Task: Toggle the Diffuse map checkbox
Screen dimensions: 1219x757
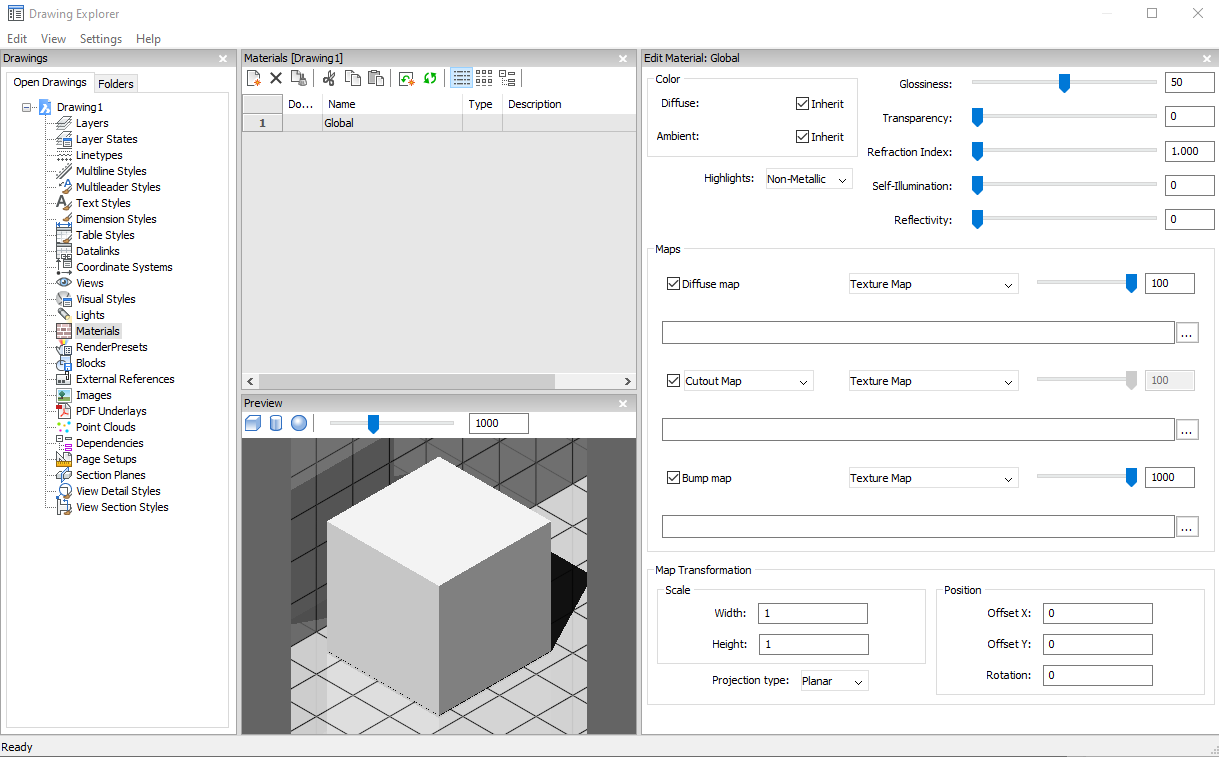Action: coord(673,284)
